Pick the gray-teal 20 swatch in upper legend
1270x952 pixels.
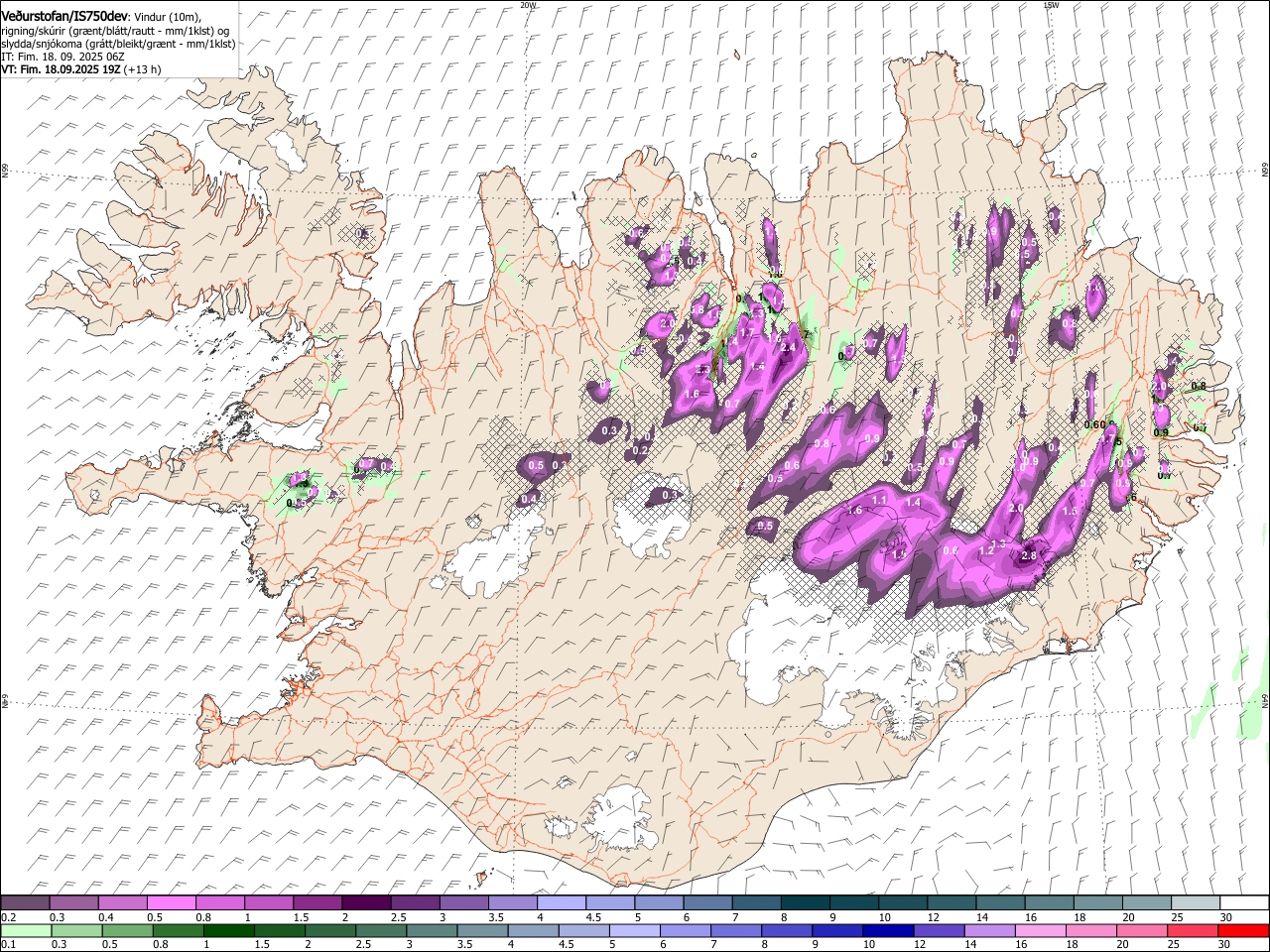[1145, 903]
